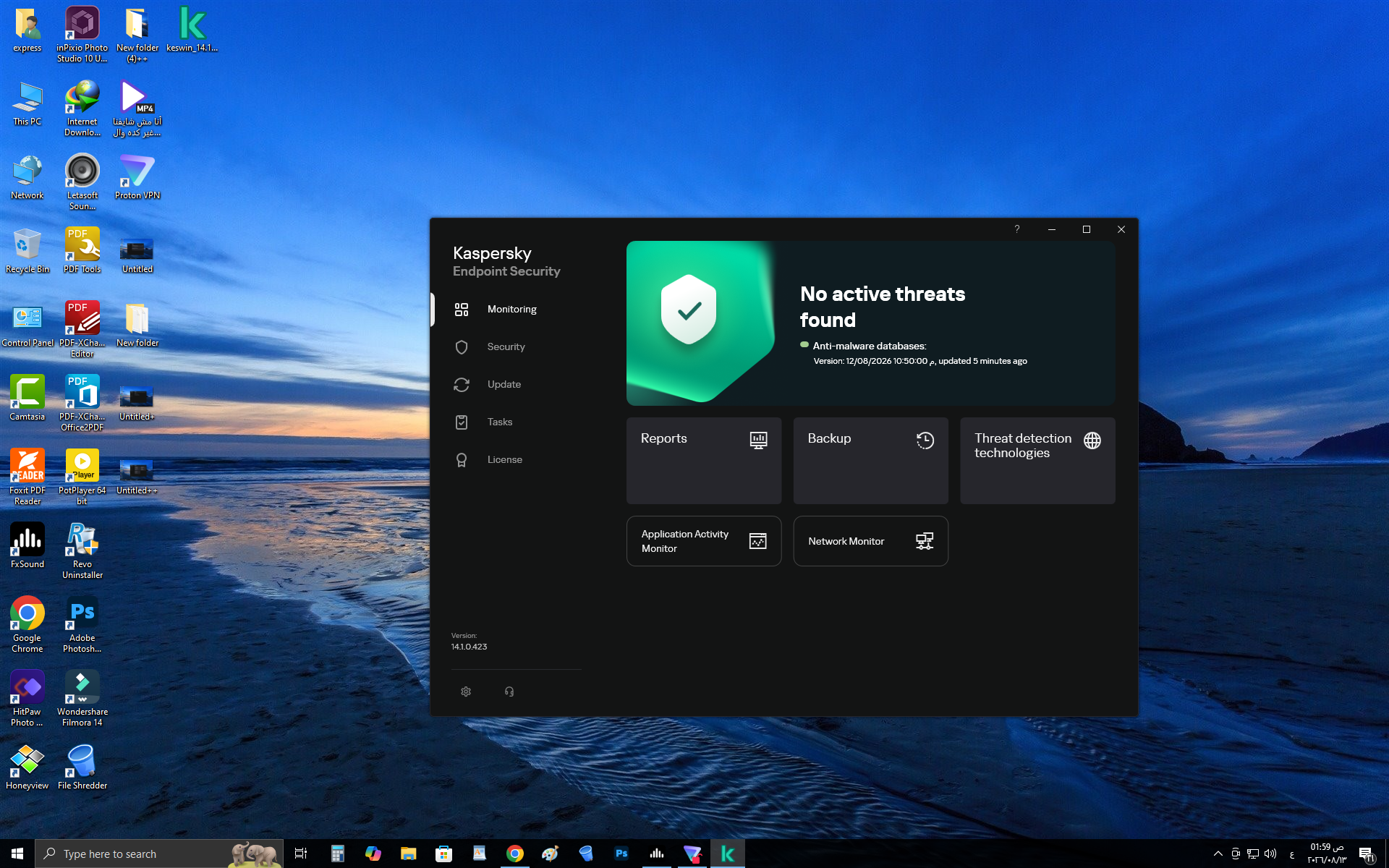Select the PotPlayer 64 bit desktop icon
This screenshot has height=868, width=1389.
[x=82, y=477]
